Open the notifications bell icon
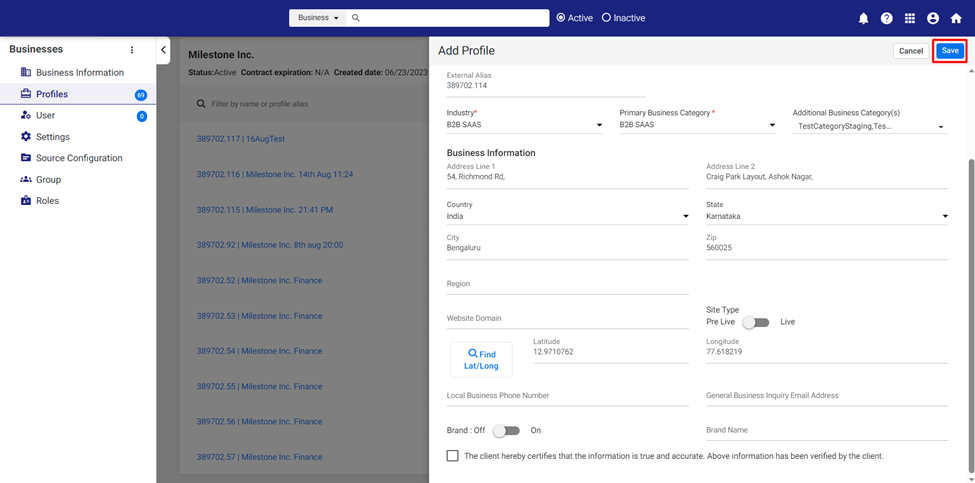This screenshot has height=483, width=975. point(864,19)
